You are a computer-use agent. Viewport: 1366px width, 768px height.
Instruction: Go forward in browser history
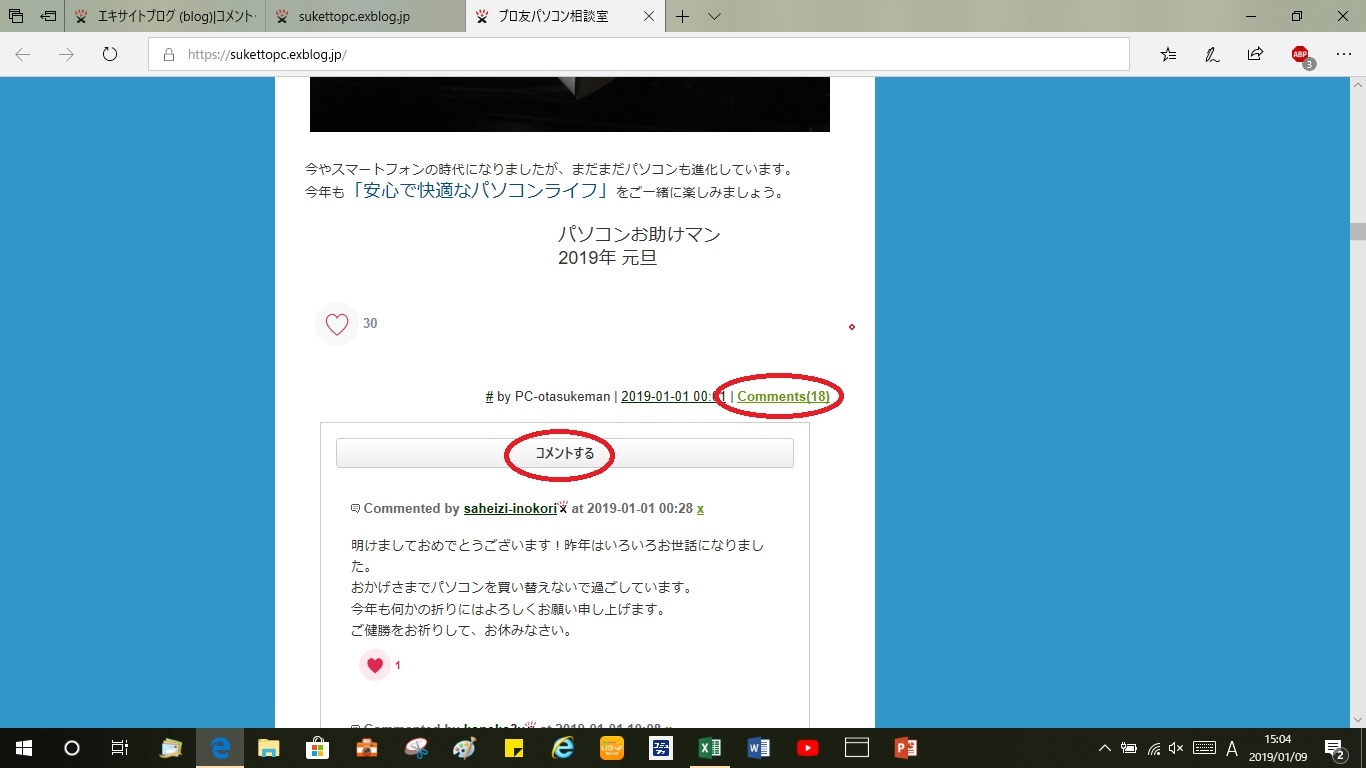(x=66, y=55)
